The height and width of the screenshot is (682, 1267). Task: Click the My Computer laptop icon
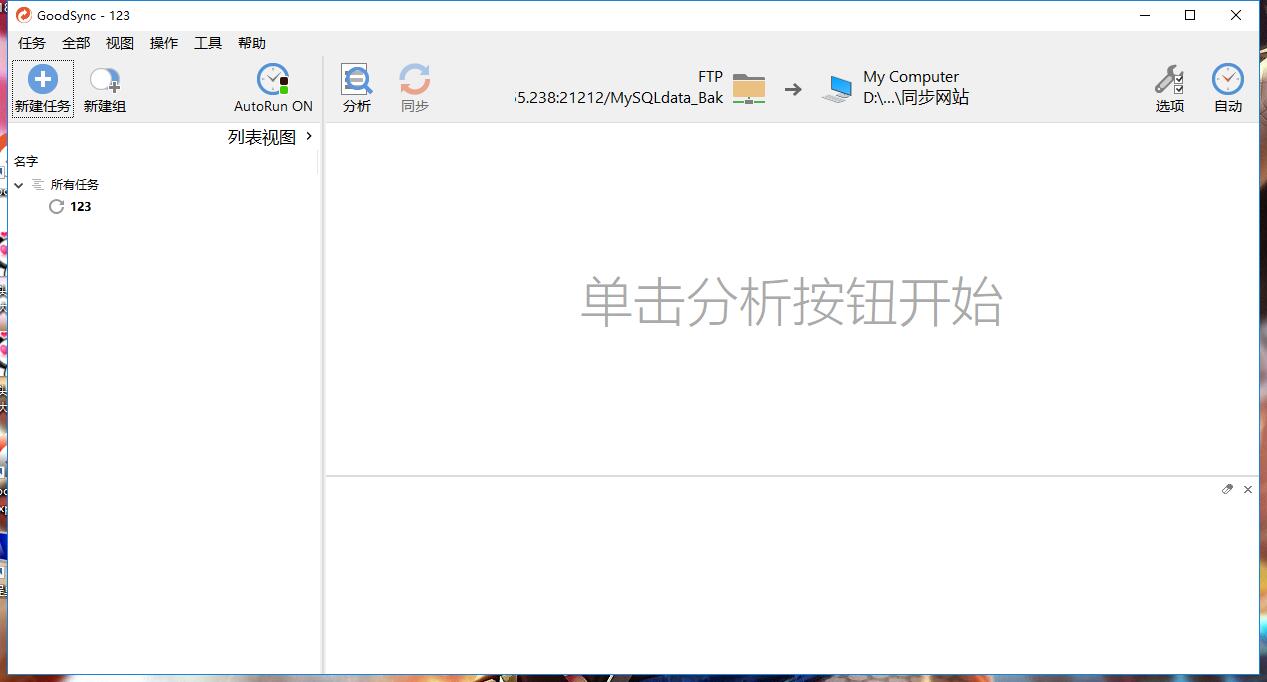(x=836, y=89)
